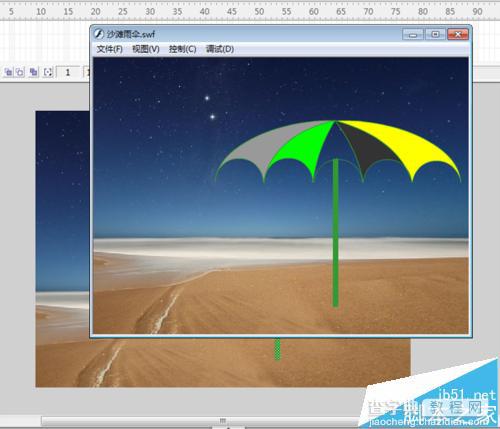Maximize the 沙滩雨伞.swf player window

click(x=435, y=34)
